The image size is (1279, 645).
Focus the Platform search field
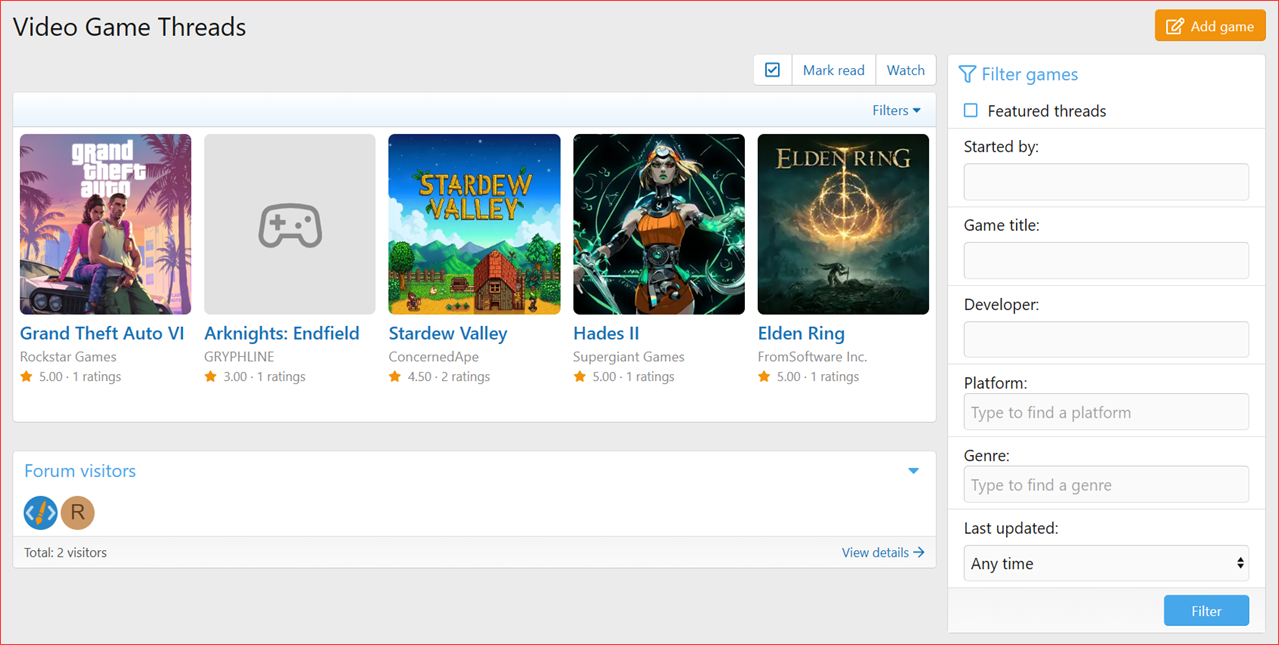(1106, 412)
